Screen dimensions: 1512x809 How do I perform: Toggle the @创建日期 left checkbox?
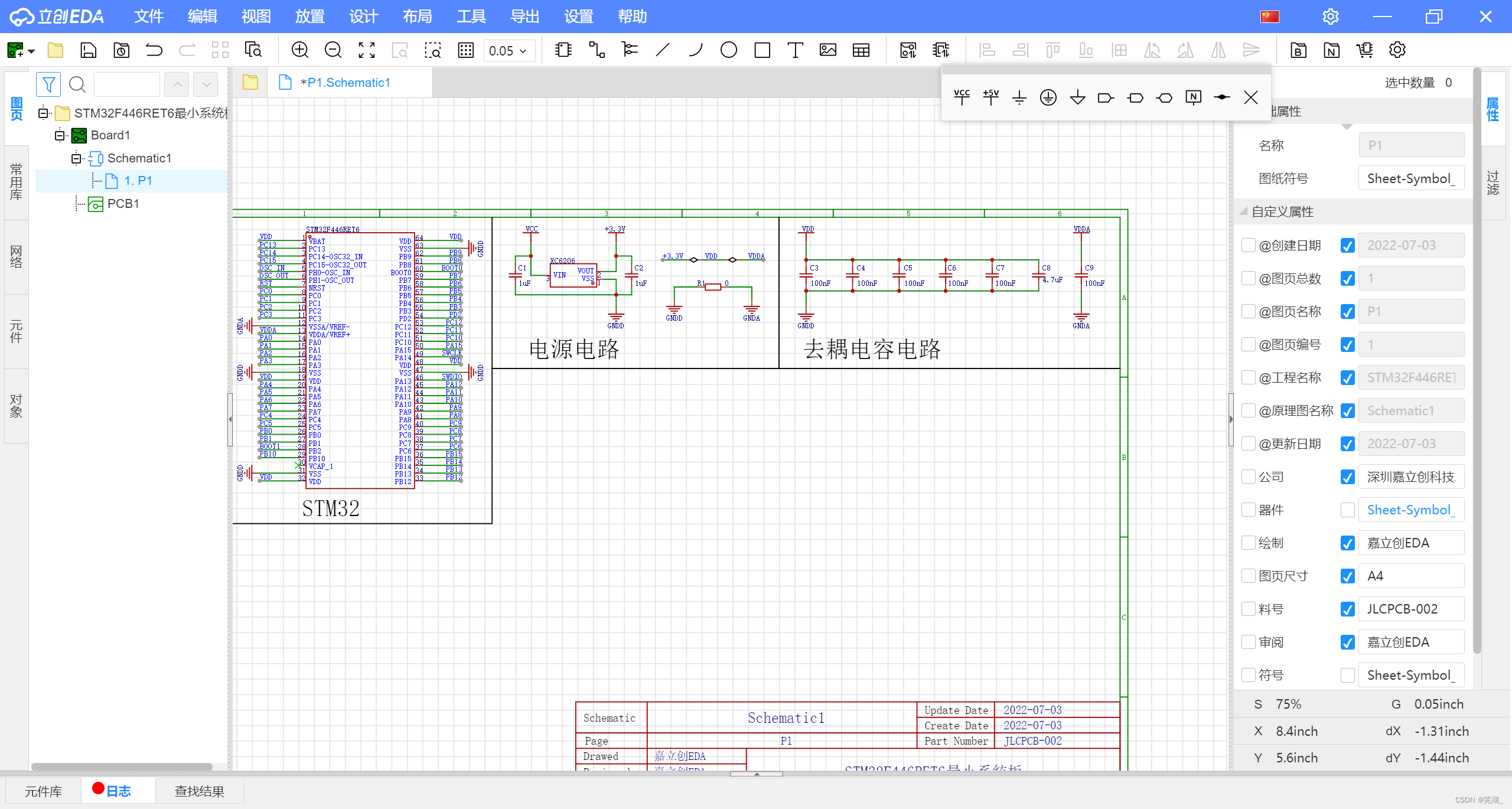click(x=1248, y=245)
